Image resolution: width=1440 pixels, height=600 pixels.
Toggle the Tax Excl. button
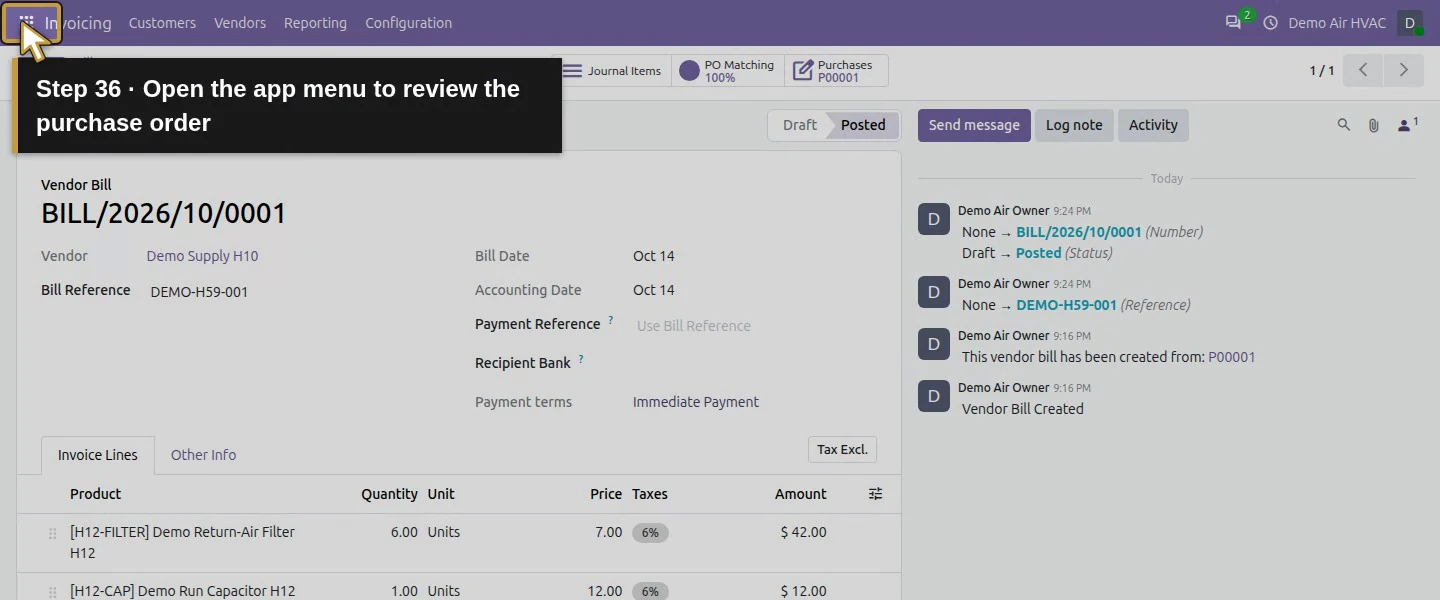click(x=842, y=450)
